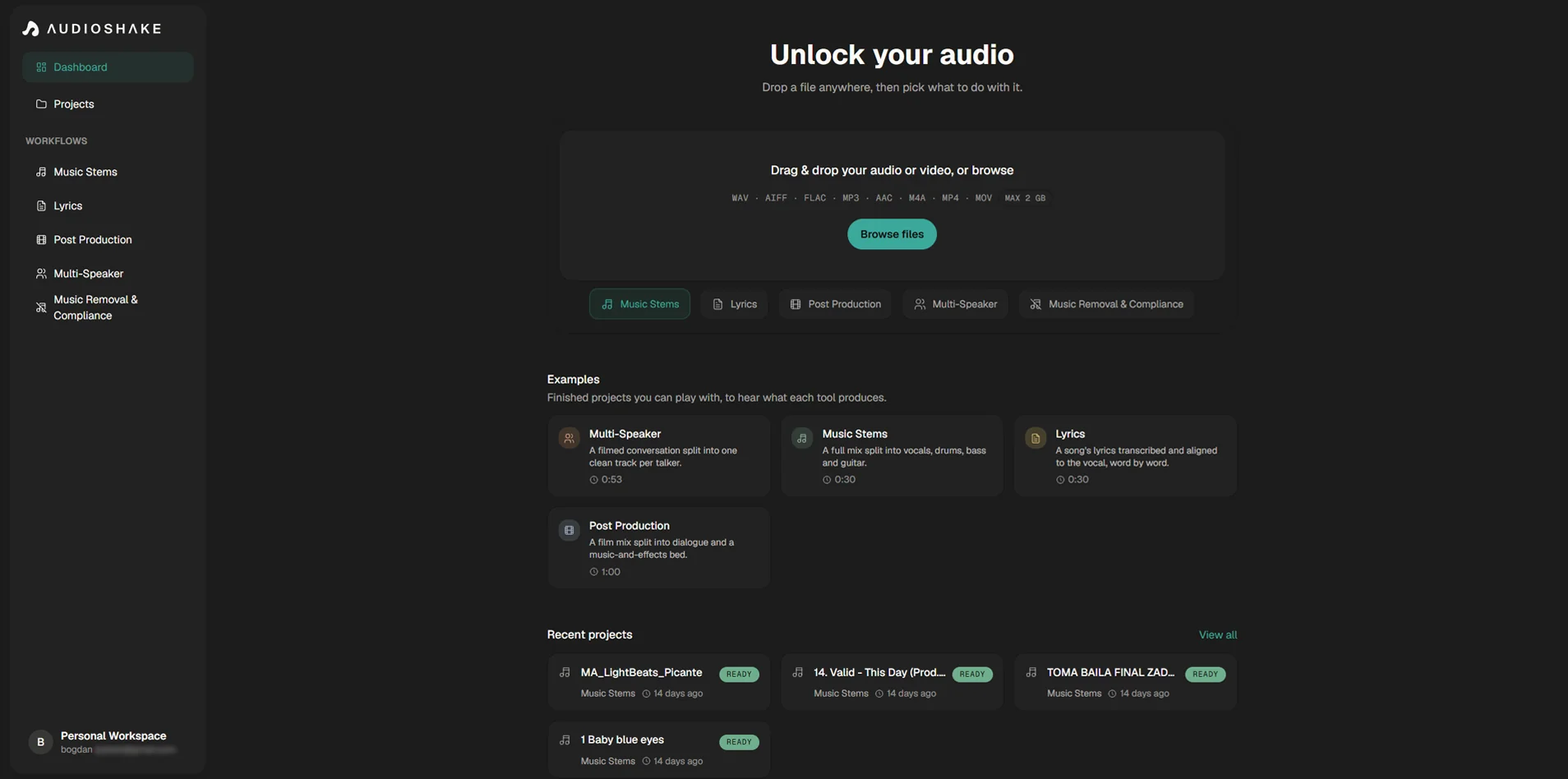Click the Dashboard grid icon in sidebar
This screenshot has width=1568, height=779.
click(x=41, y=67)
